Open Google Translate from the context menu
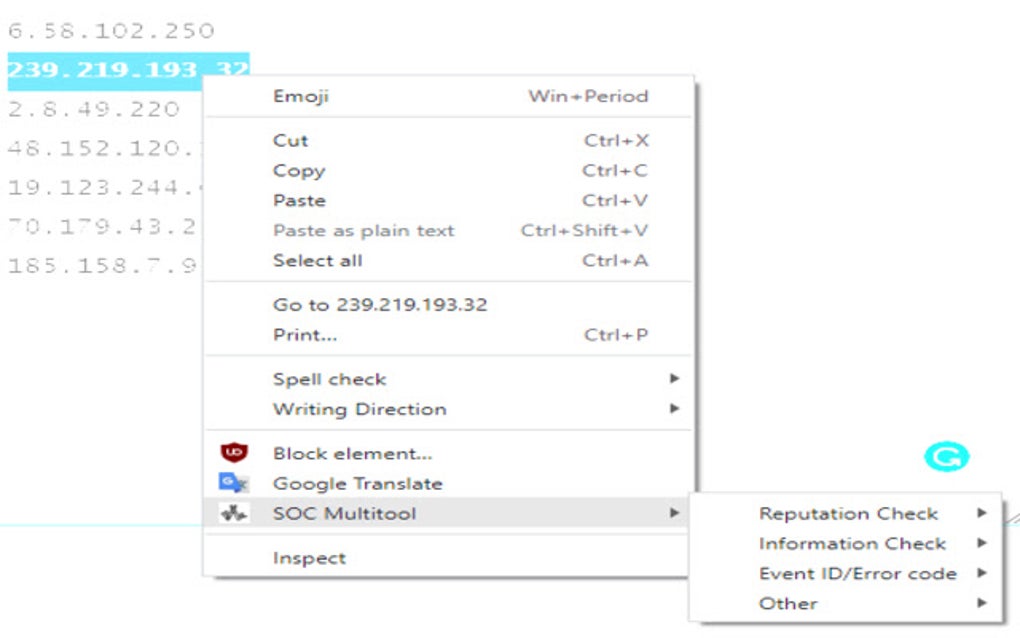 pyautogui.click(x=356, y=483)
